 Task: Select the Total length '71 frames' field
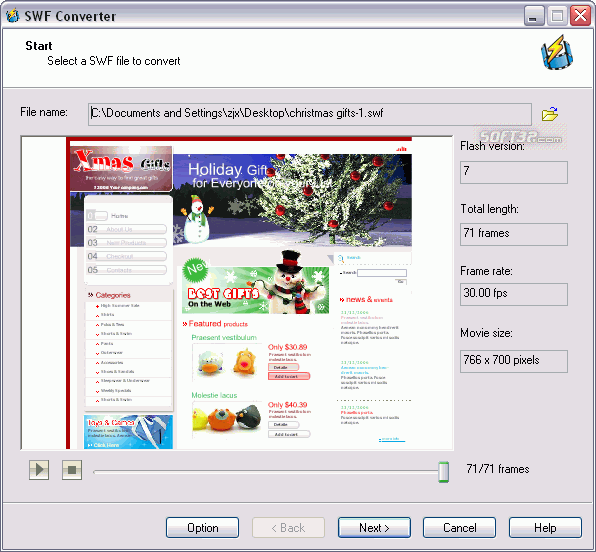(514, 234)
